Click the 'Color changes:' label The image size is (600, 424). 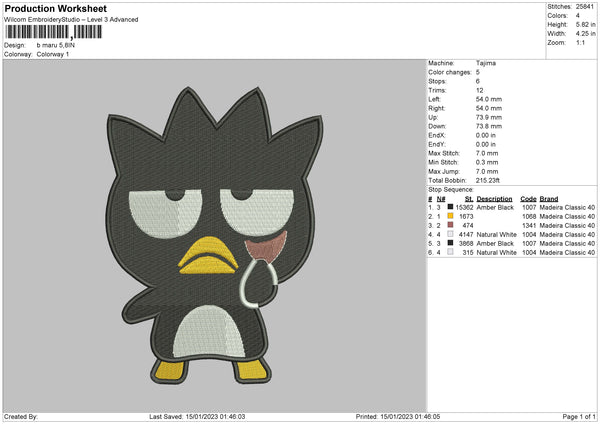[450, 72]
